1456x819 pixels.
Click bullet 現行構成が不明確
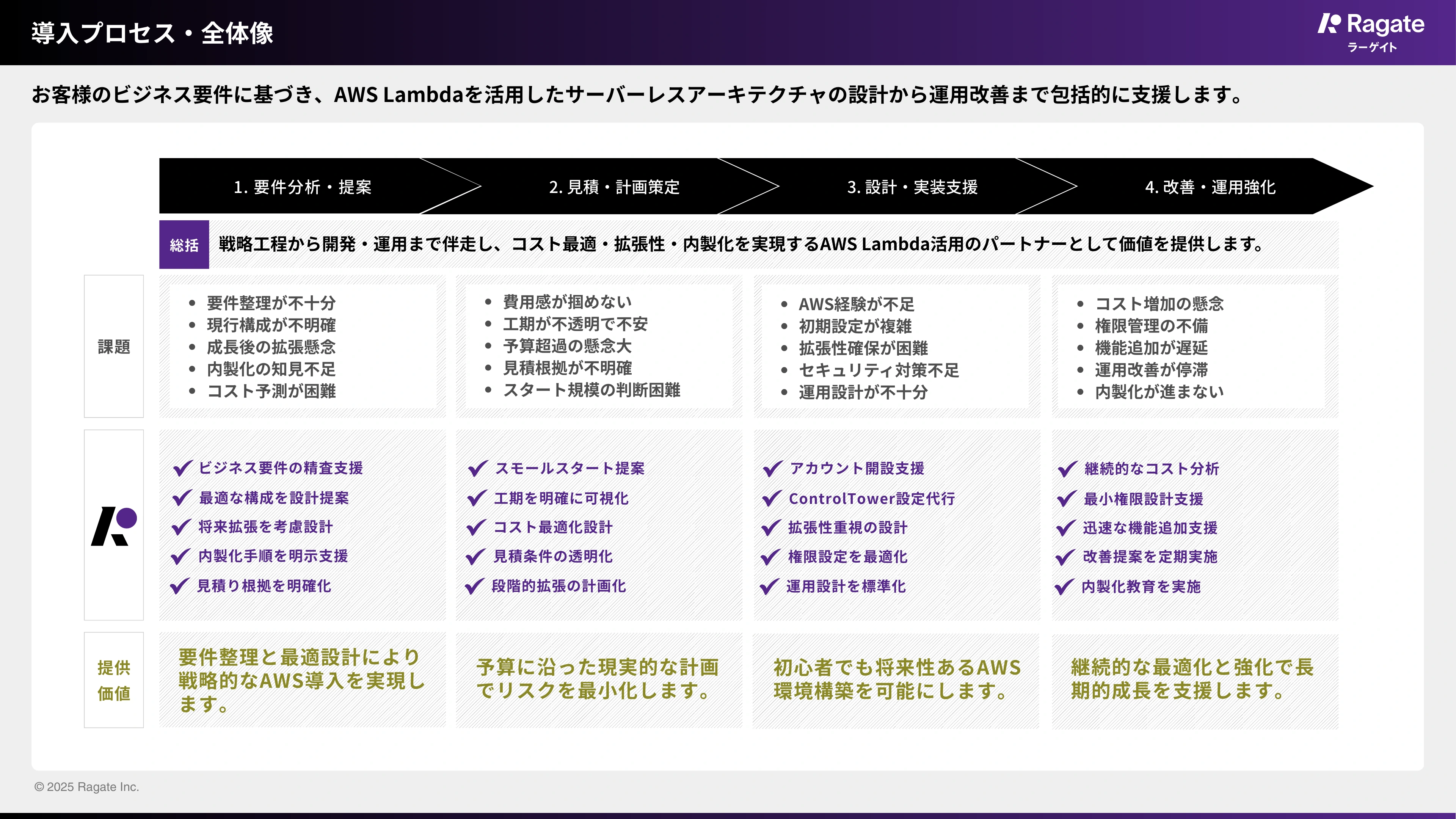pyautogui.click(x=271, y=325)
